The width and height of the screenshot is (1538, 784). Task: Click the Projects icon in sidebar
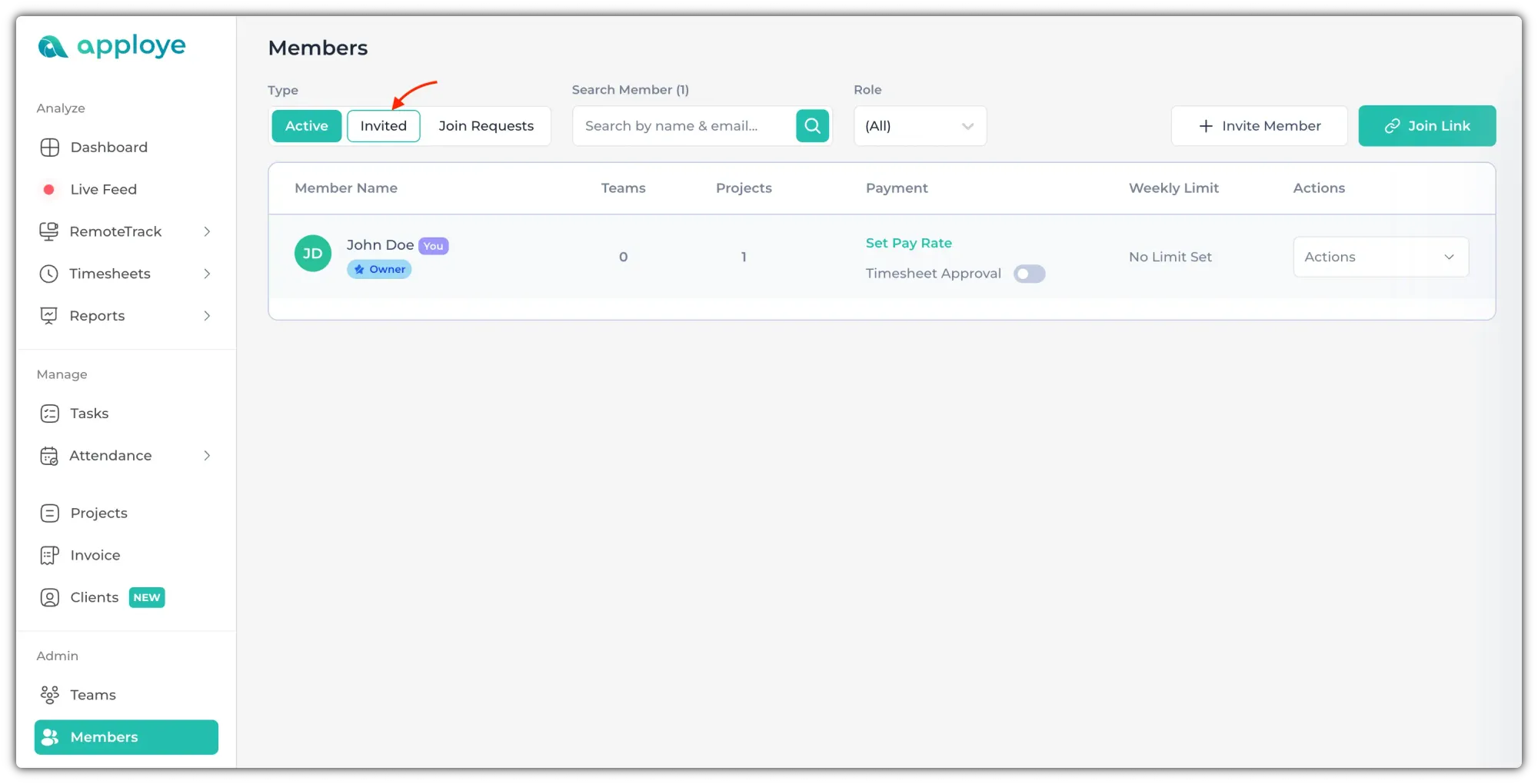pyautogui.click(x=49, y=513)
